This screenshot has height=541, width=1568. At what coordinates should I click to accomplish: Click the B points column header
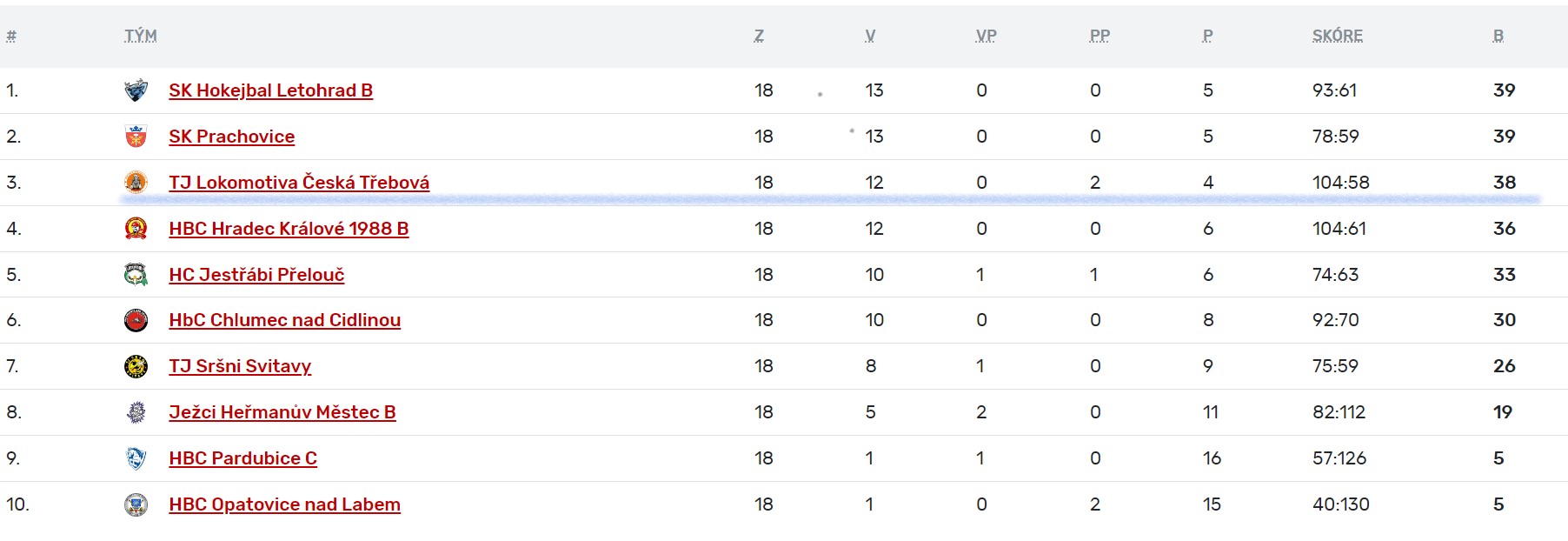[1498, 36]
